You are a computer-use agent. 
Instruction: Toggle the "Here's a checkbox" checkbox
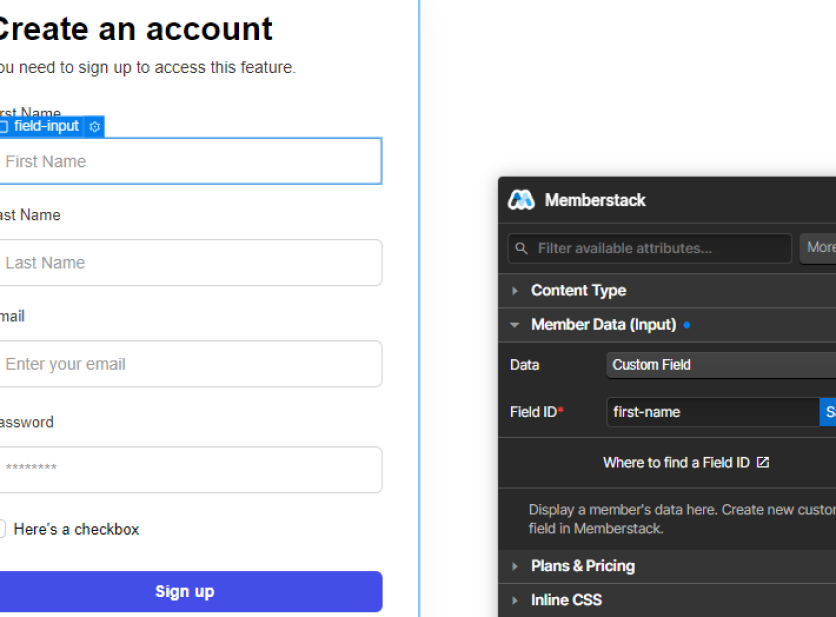2,529
